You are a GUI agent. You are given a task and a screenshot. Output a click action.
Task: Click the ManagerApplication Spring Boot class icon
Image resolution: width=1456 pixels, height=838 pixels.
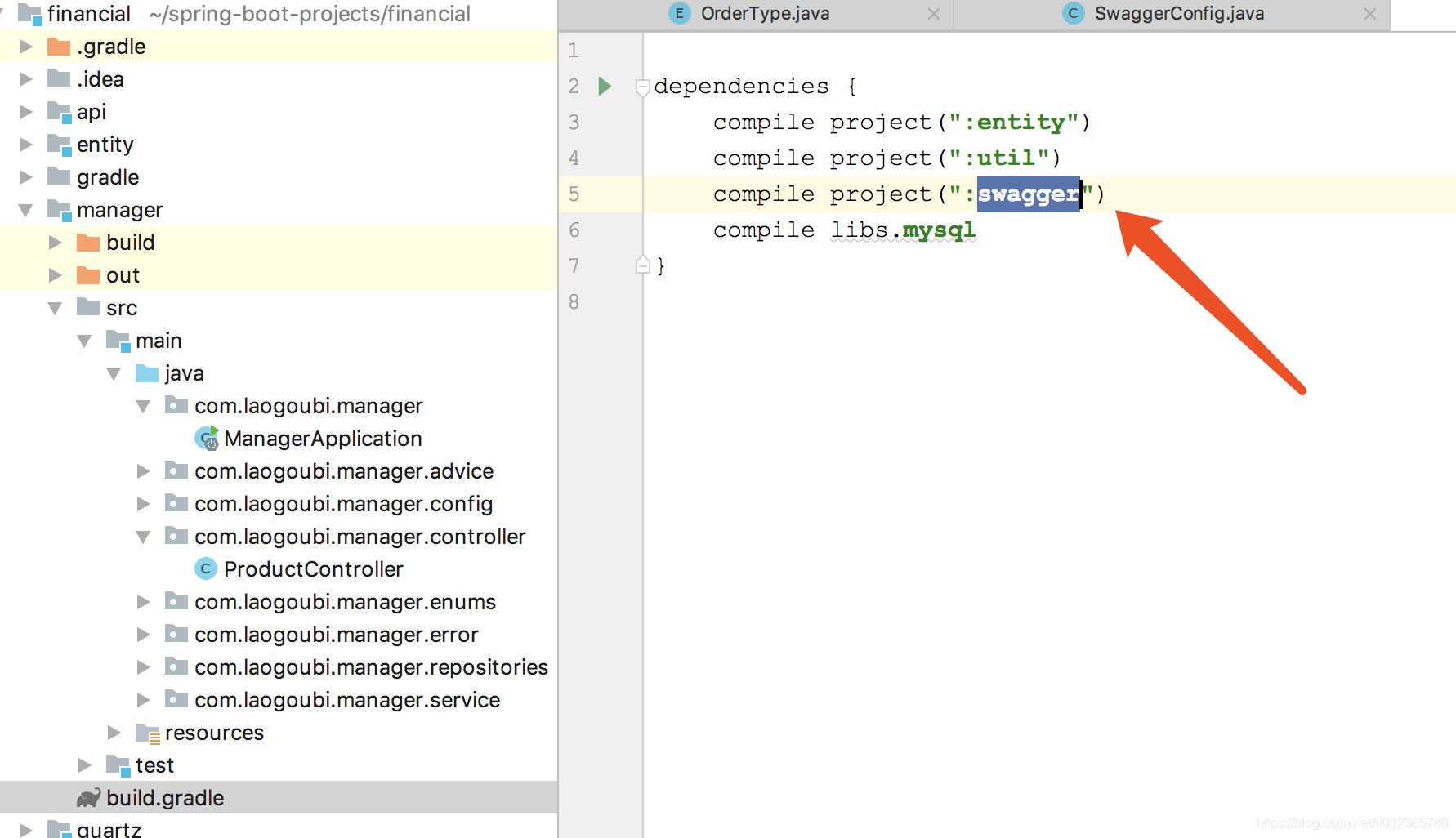[207, 439]
